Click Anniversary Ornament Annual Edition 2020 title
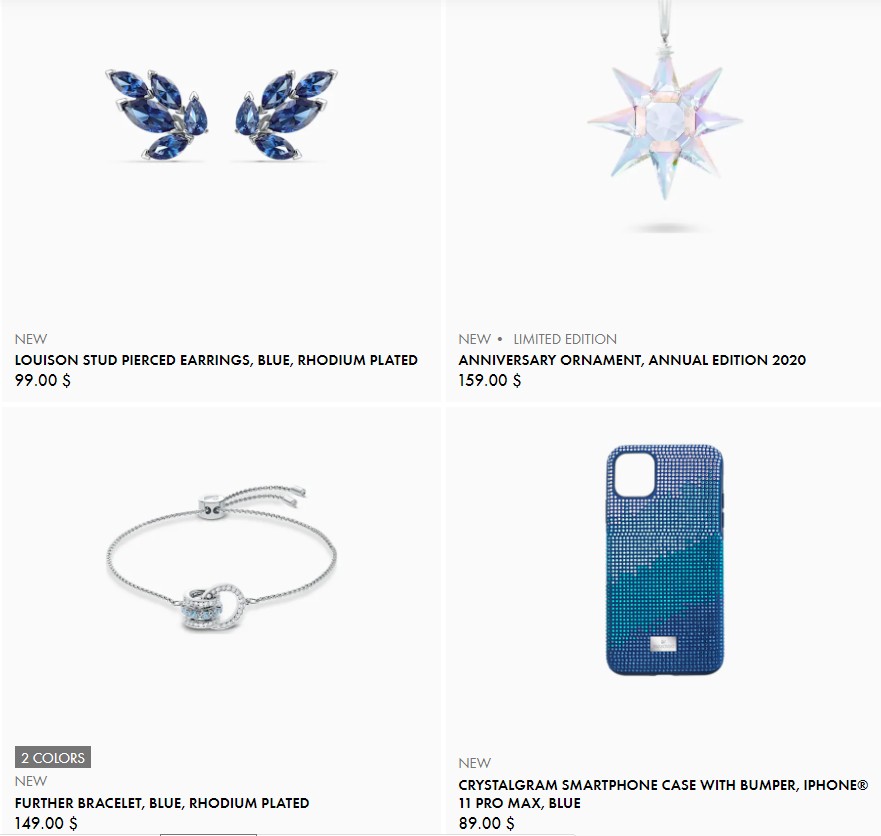This screenshot has height=836, width=881. click(x=632, y=360)
